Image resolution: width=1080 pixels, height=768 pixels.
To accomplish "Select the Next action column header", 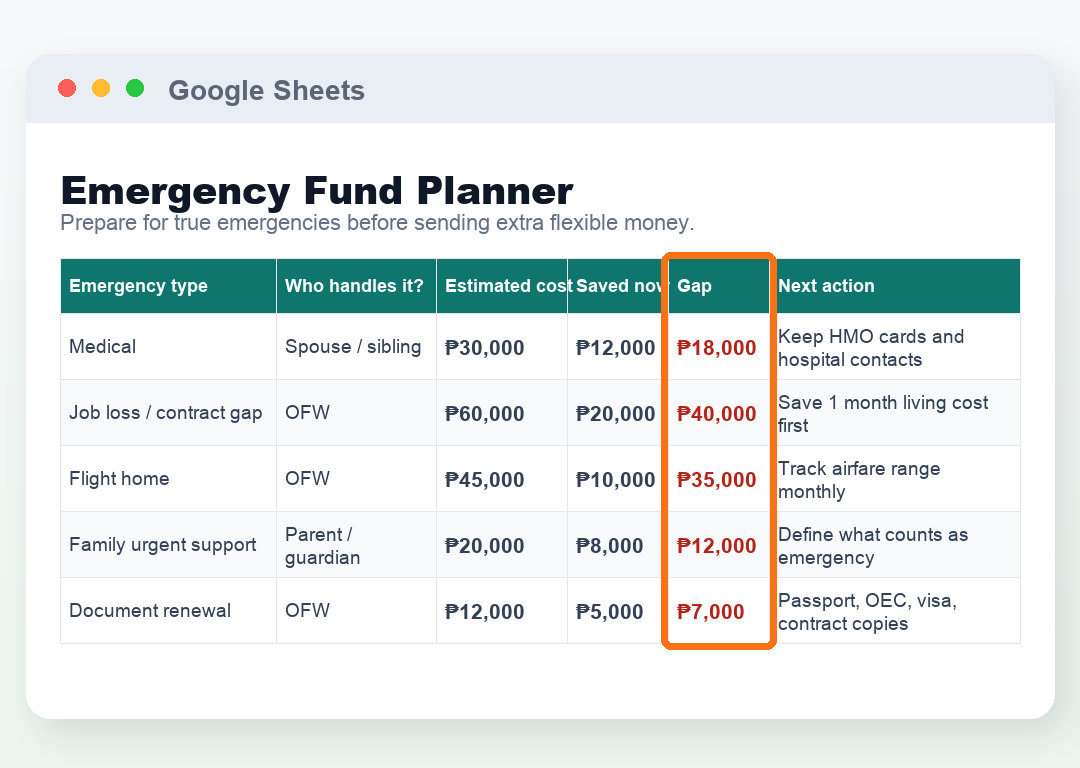I will tap(895, 286).
